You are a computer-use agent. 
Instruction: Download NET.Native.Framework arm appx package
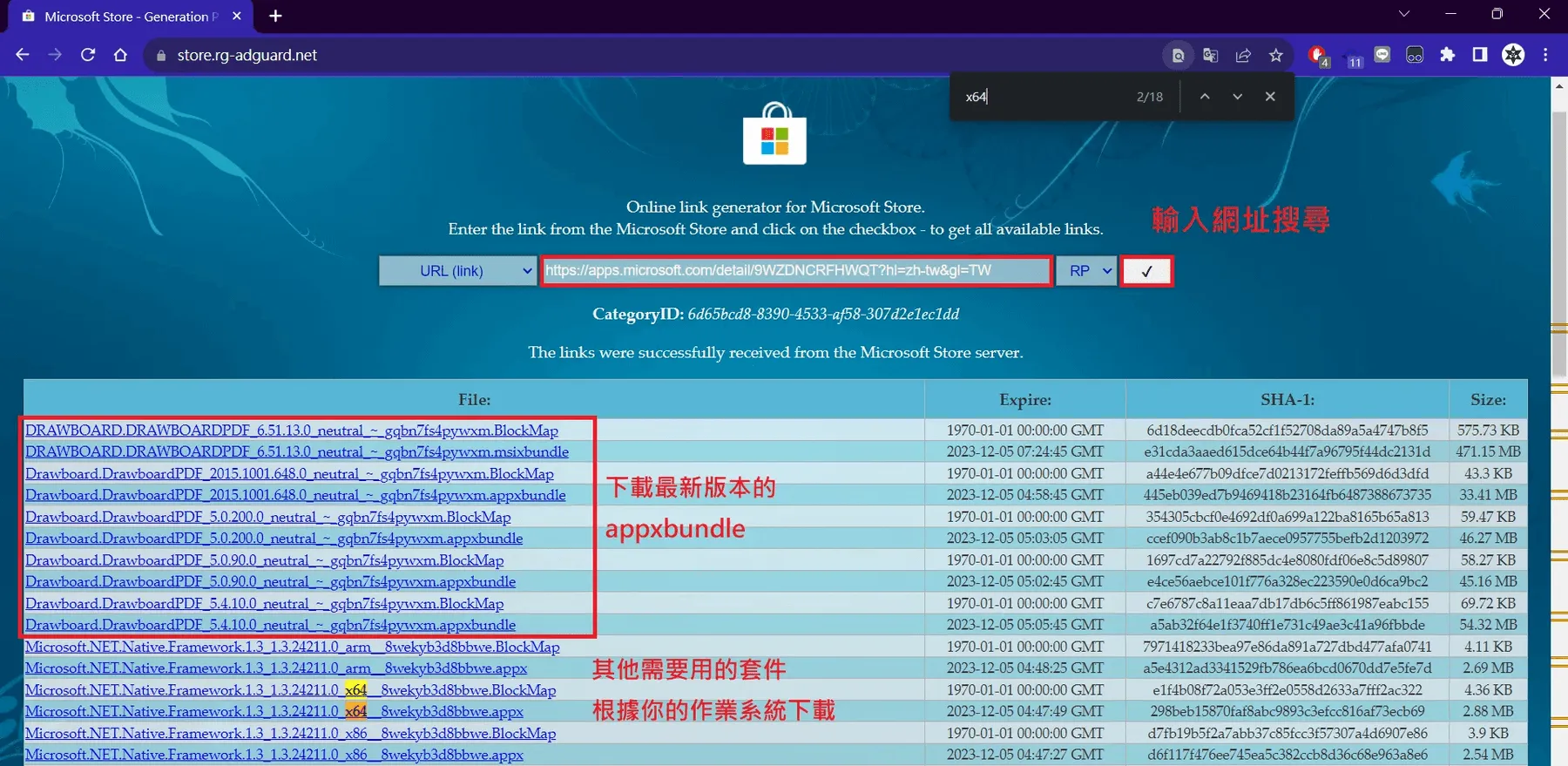[276, 668]
